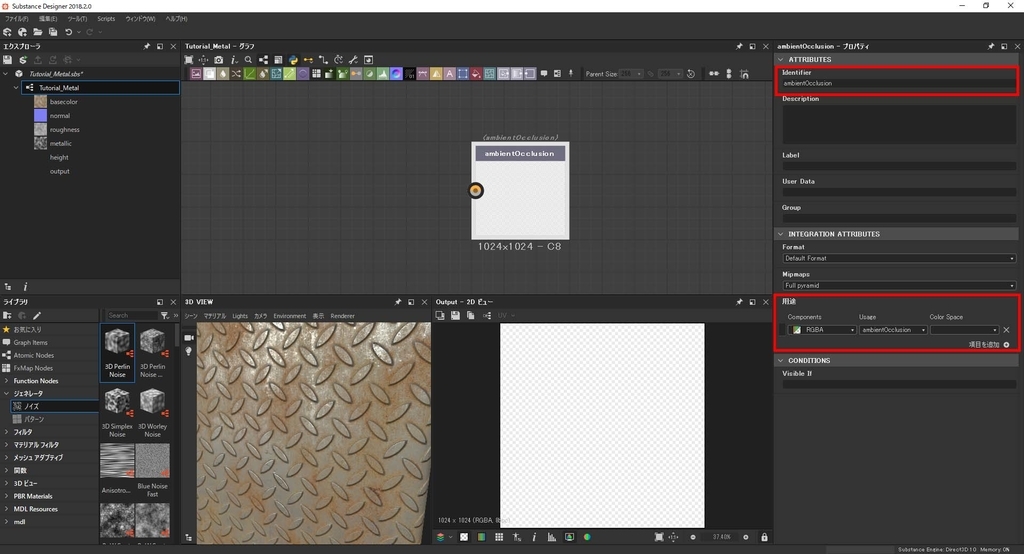The width and height of the screenshot is (1024, 554).
Task: Click the camera icon in 3D View
Action: click(x=188, y=337)
